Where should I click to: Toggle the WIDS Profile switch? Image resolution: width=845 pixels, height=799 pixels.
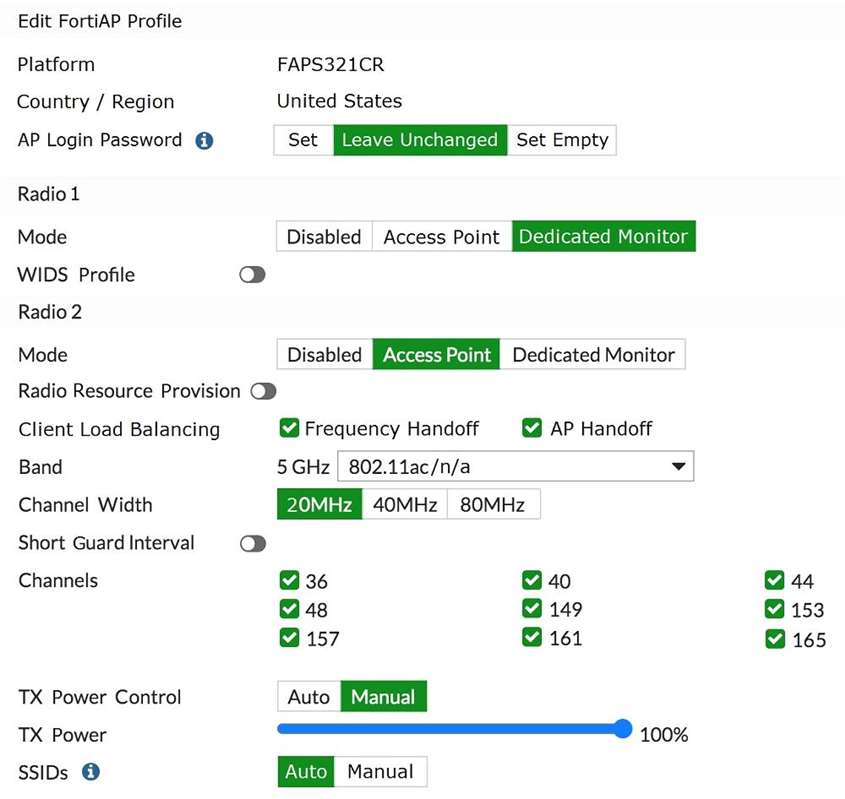click(x=252, y=275)
